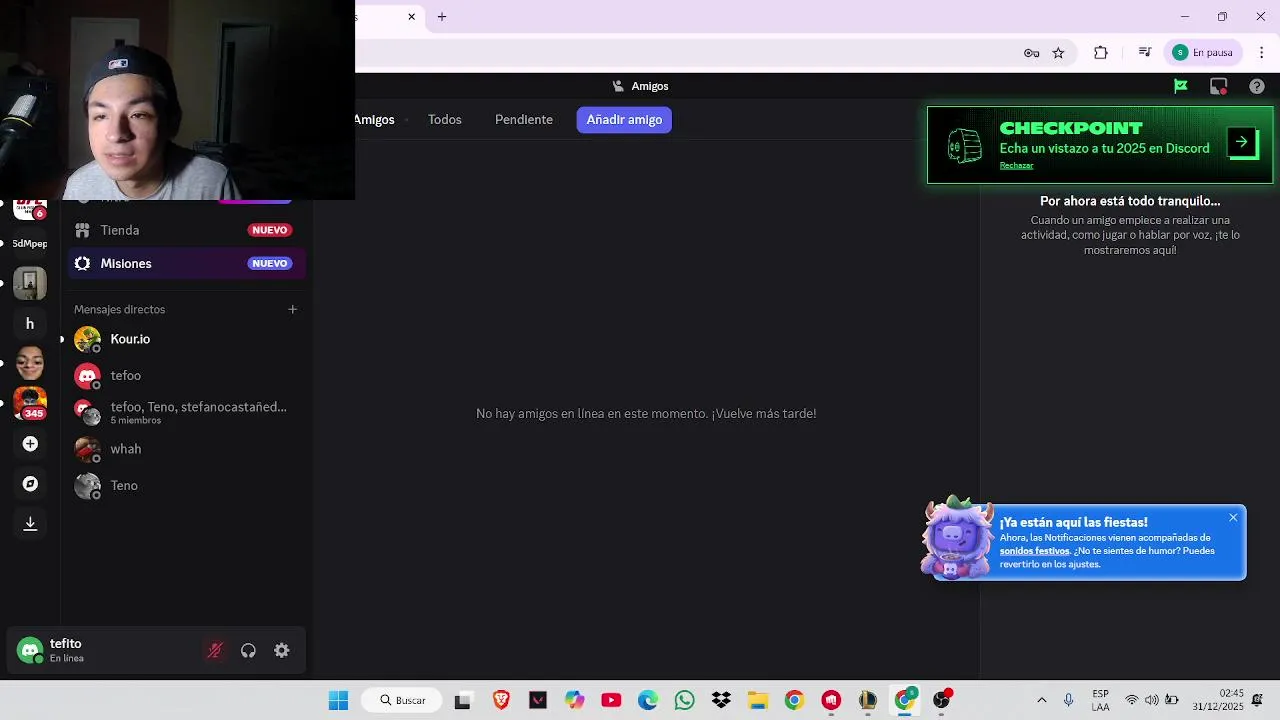Open the 5 miembros group chat

coord(186,412)
